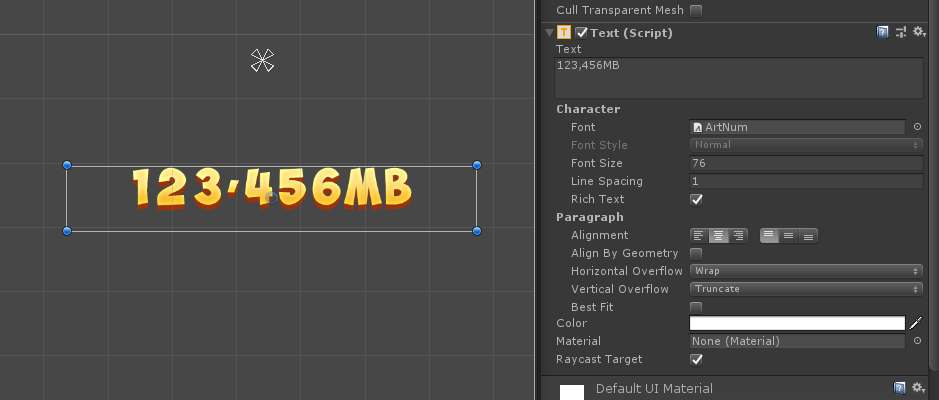Pick color with the eyedropper tool
Screen dimensions: 939x400
(916, 323)
